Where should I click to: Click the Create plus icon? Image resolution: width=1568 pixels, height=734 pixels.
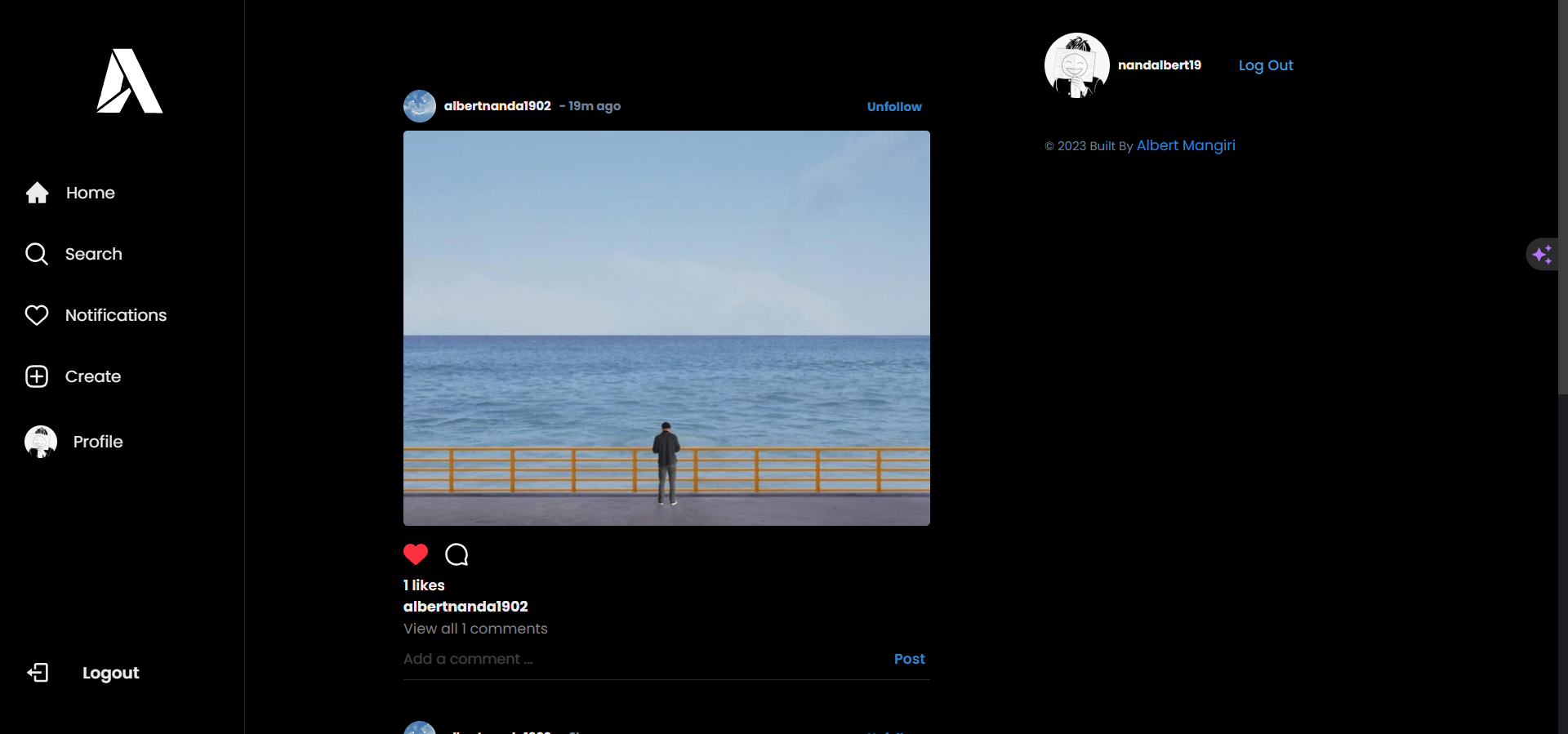(37, 376)
